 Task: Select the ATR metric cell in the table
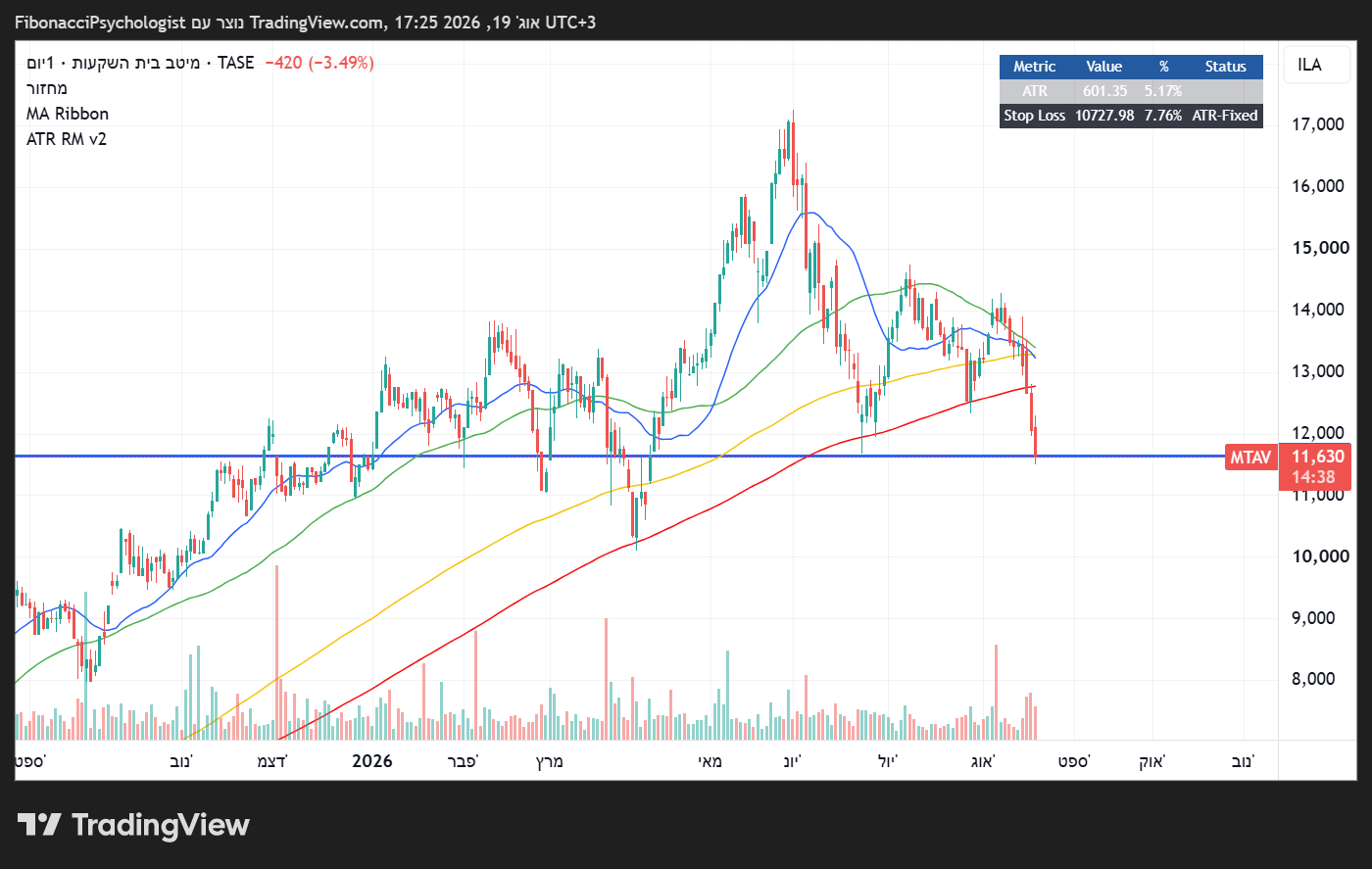click(1035, 91)
